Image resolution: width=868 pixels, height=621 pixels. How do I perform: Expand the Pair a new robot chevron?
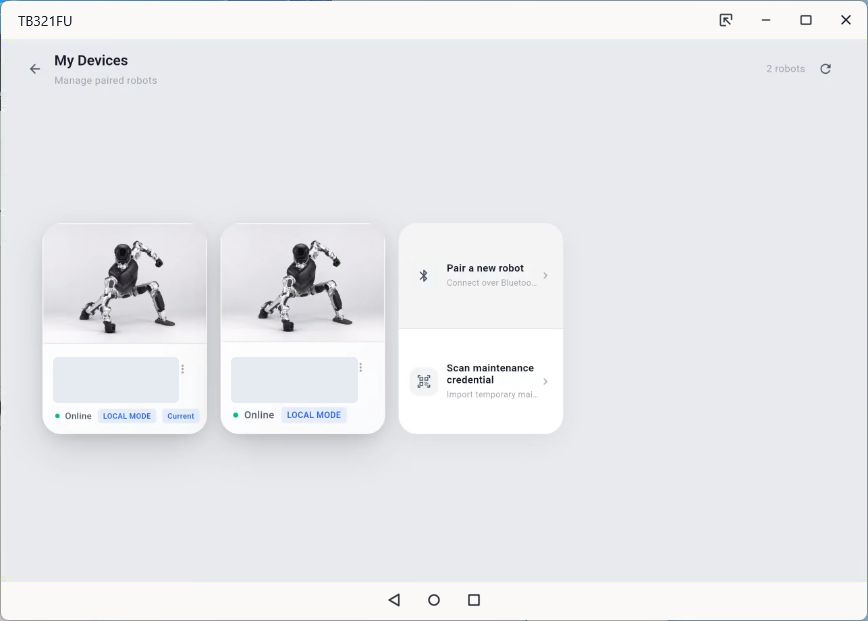point(545,276)
